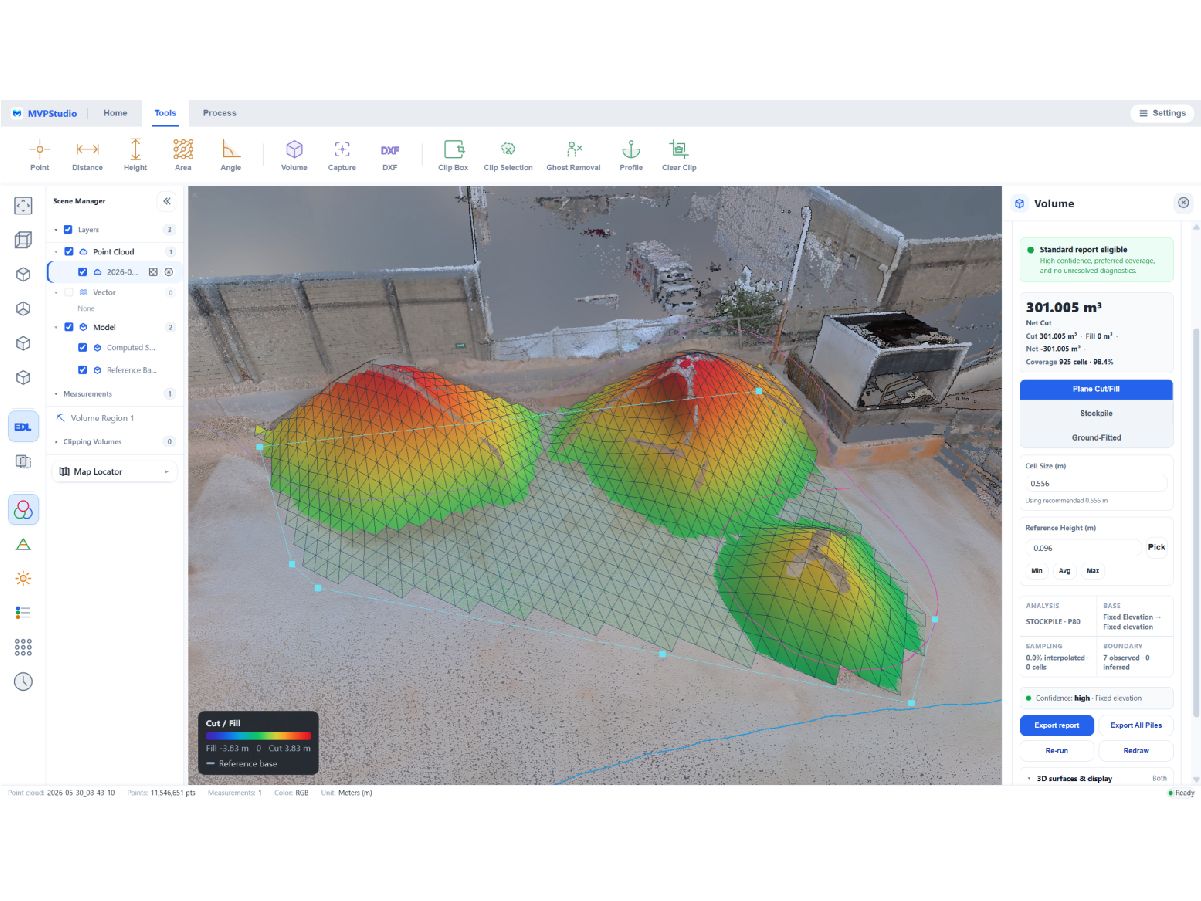Toggle the Point Cloud layer checkbox
The height and width of the screenshot is (901, 1201).
(69, 252)
